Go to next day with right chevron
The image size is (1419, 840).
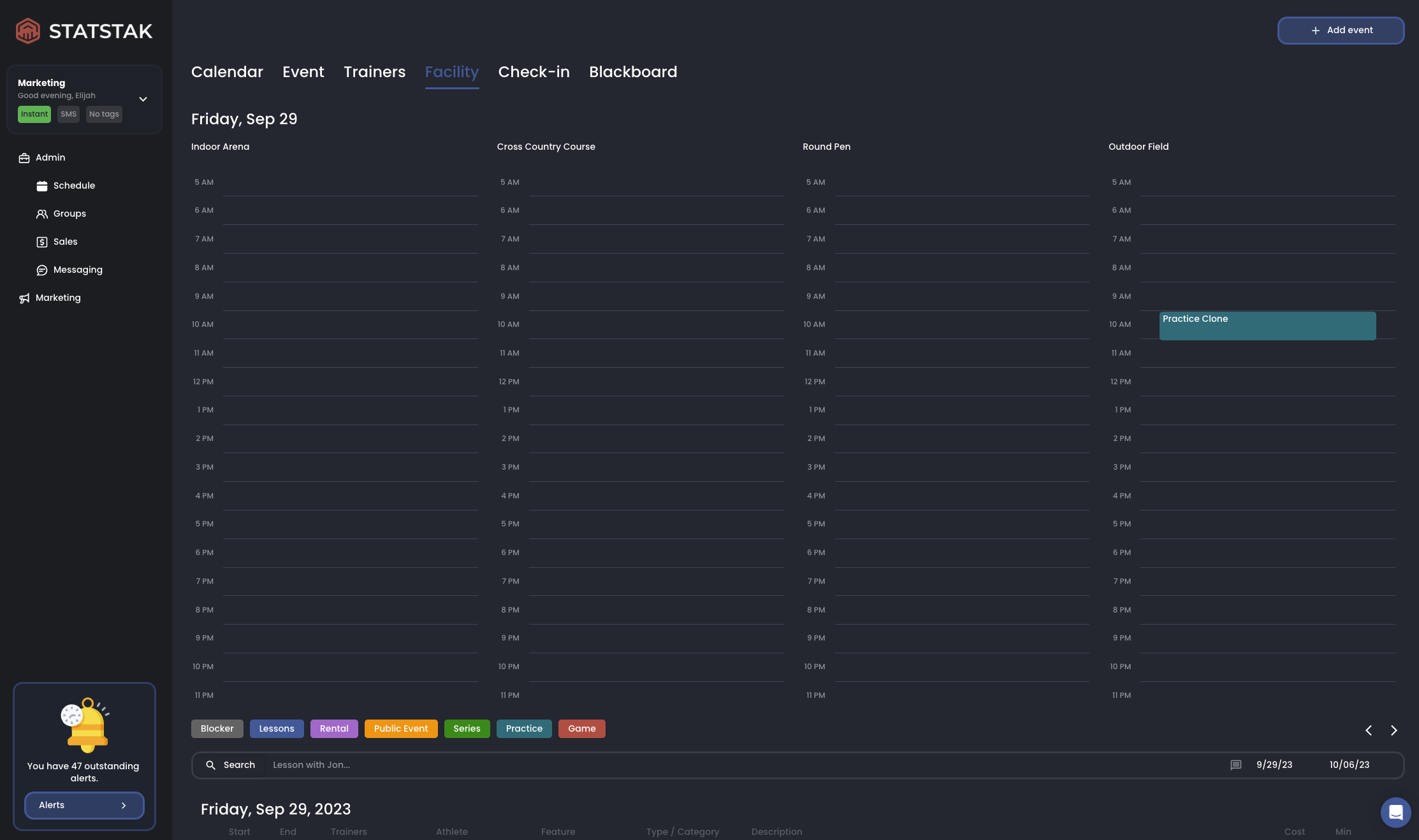pyautogui.click(x=1394, y=730)
